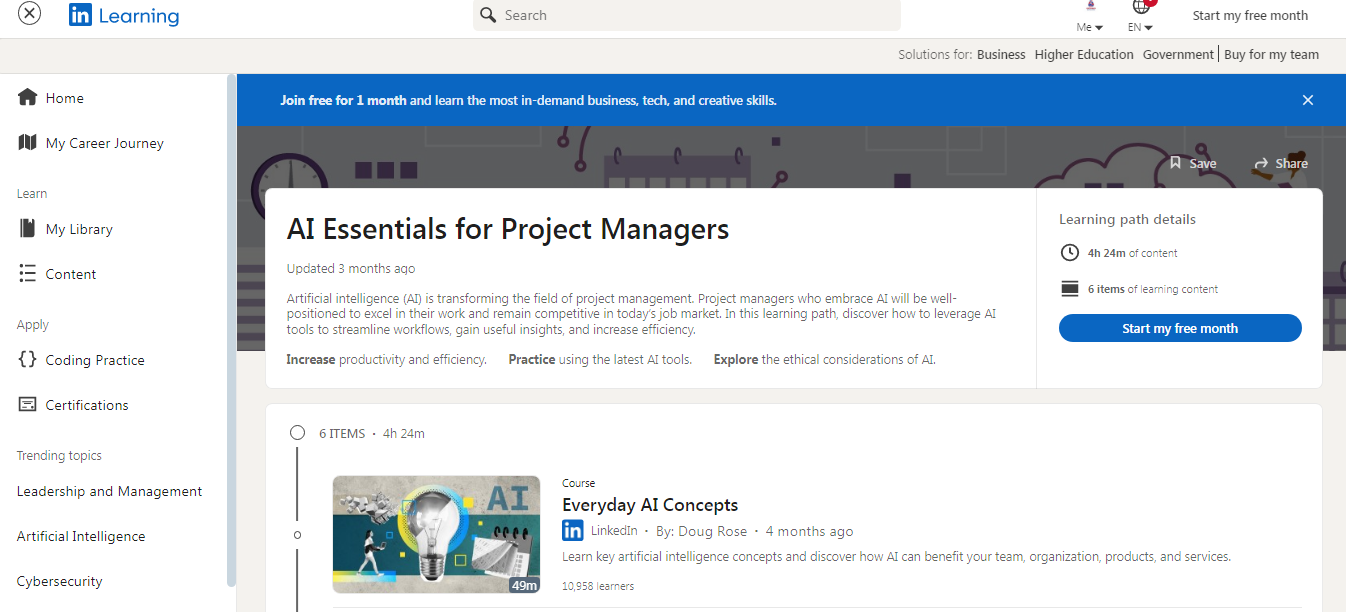Viewport: 1346px width, 612px height.
Task: Click the My Library book icon
Action: click(28, 229)
